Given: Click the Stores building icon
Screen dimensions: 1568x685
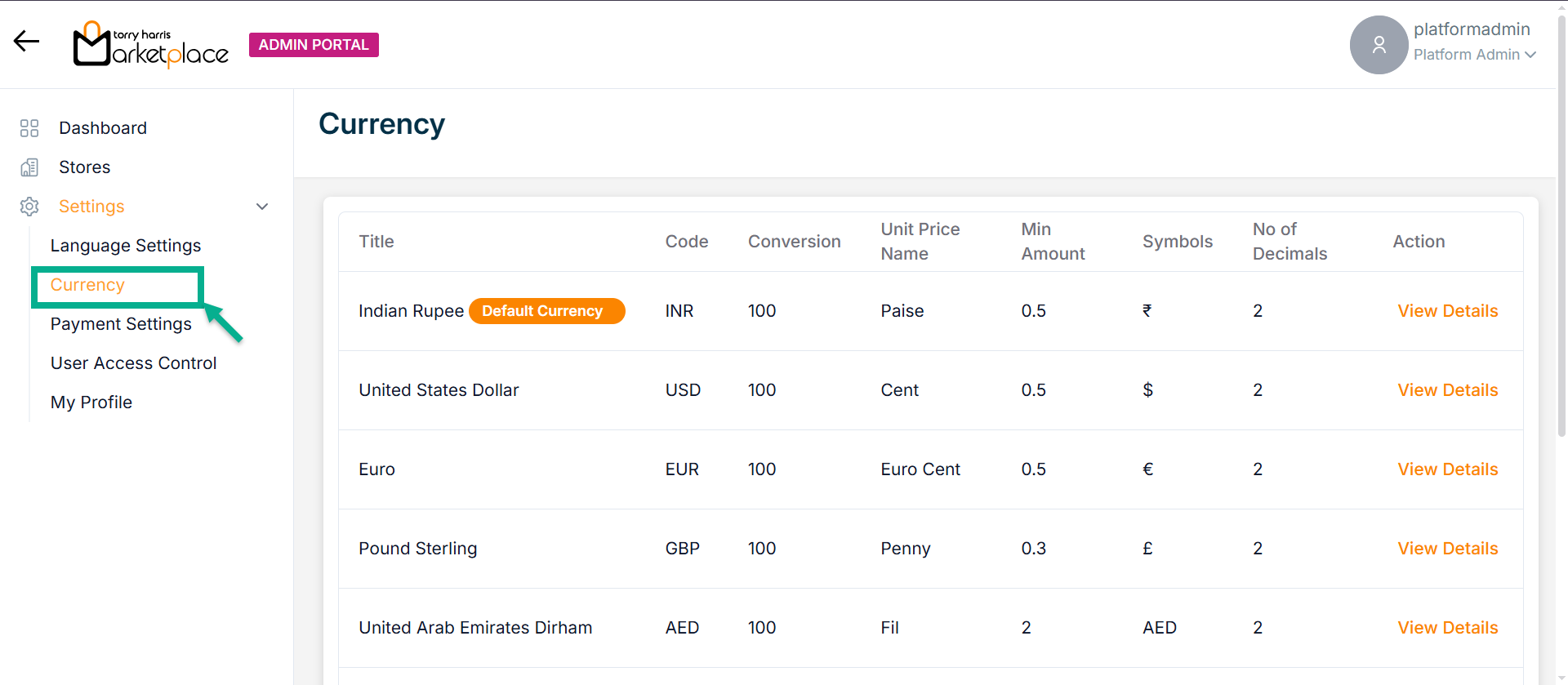Looking at the screenshot, I should [x=29, y=167].
